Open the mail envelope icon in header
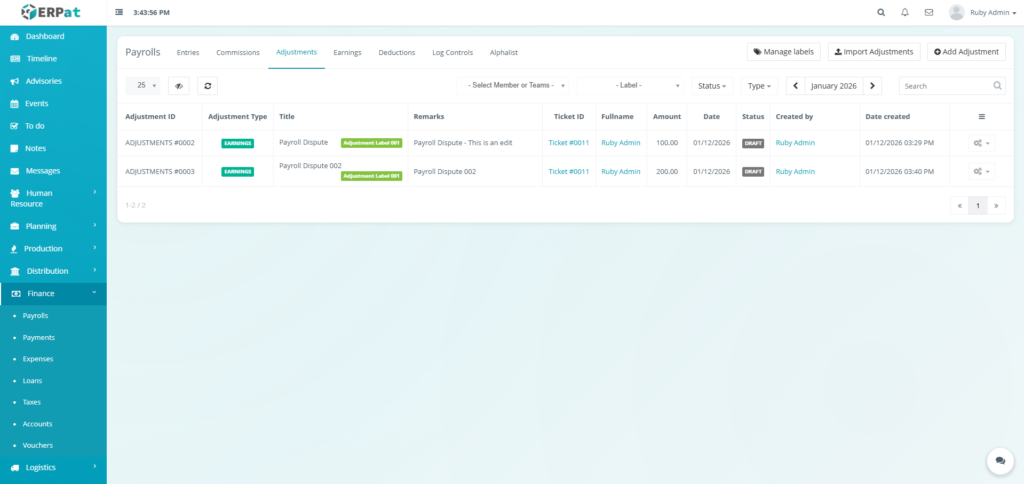1024x484 pixels. pyautogui.click(x=929, y=13)
